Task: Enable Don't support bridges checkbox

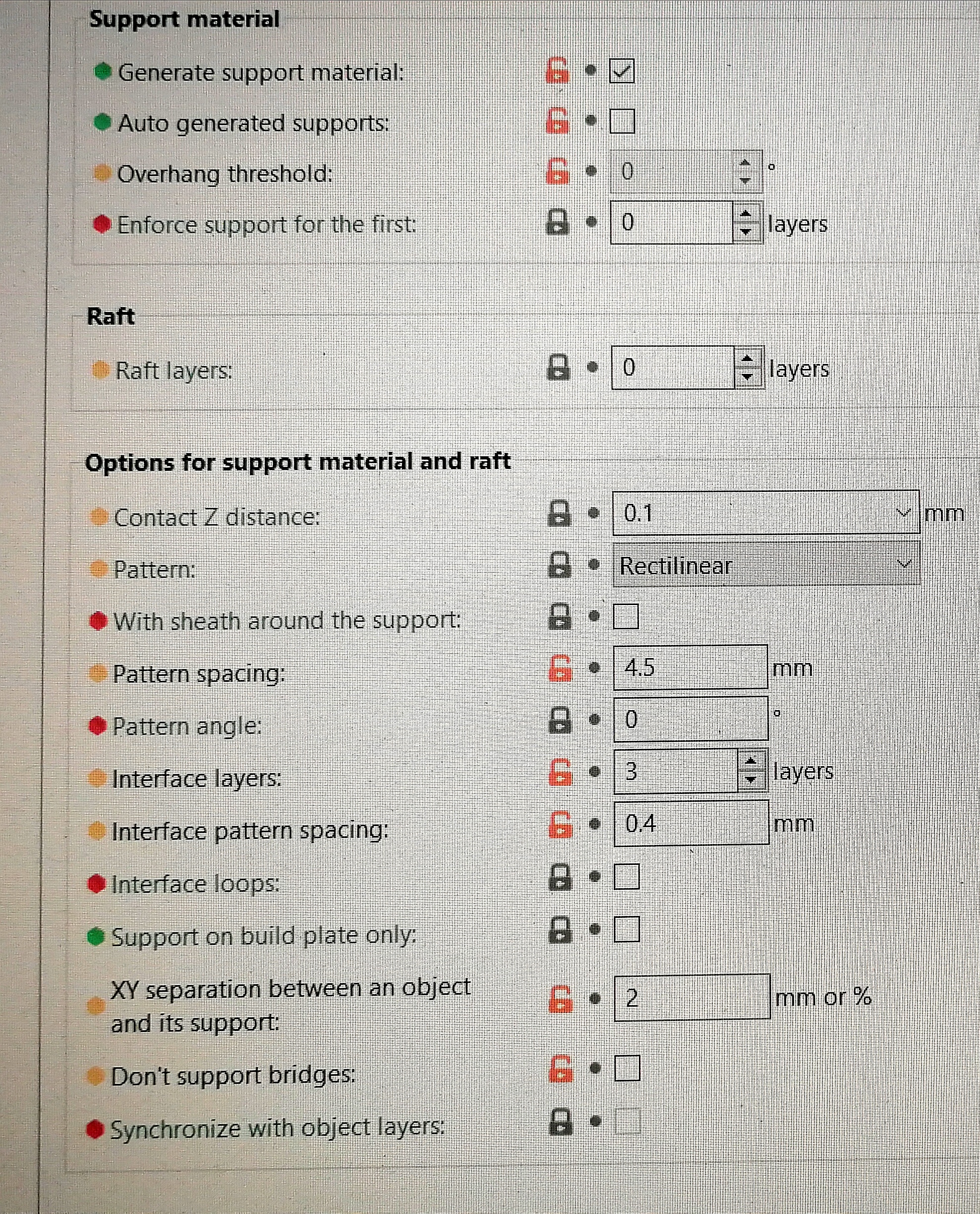Action: tap(627, 1068)
